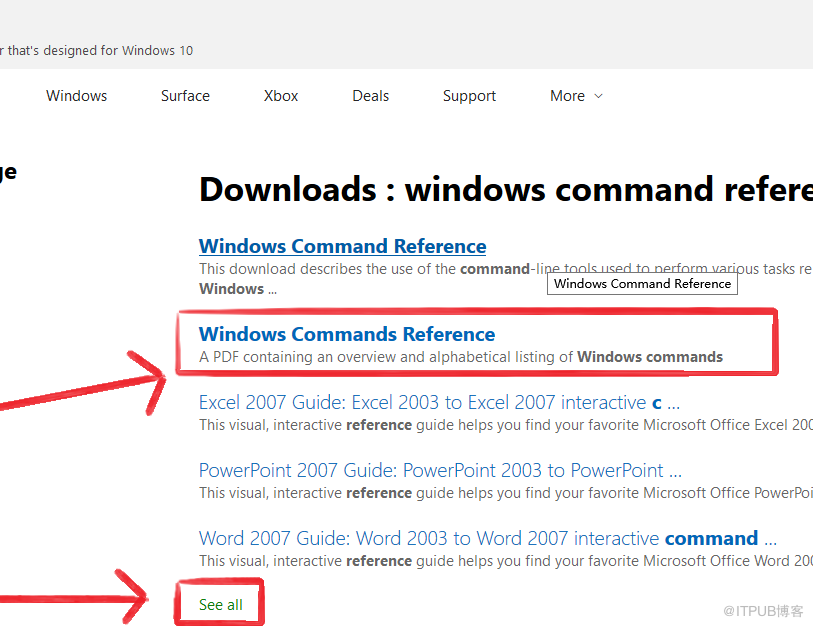Click the Word guide description text

pyautogui.click(x=506, y=561)
